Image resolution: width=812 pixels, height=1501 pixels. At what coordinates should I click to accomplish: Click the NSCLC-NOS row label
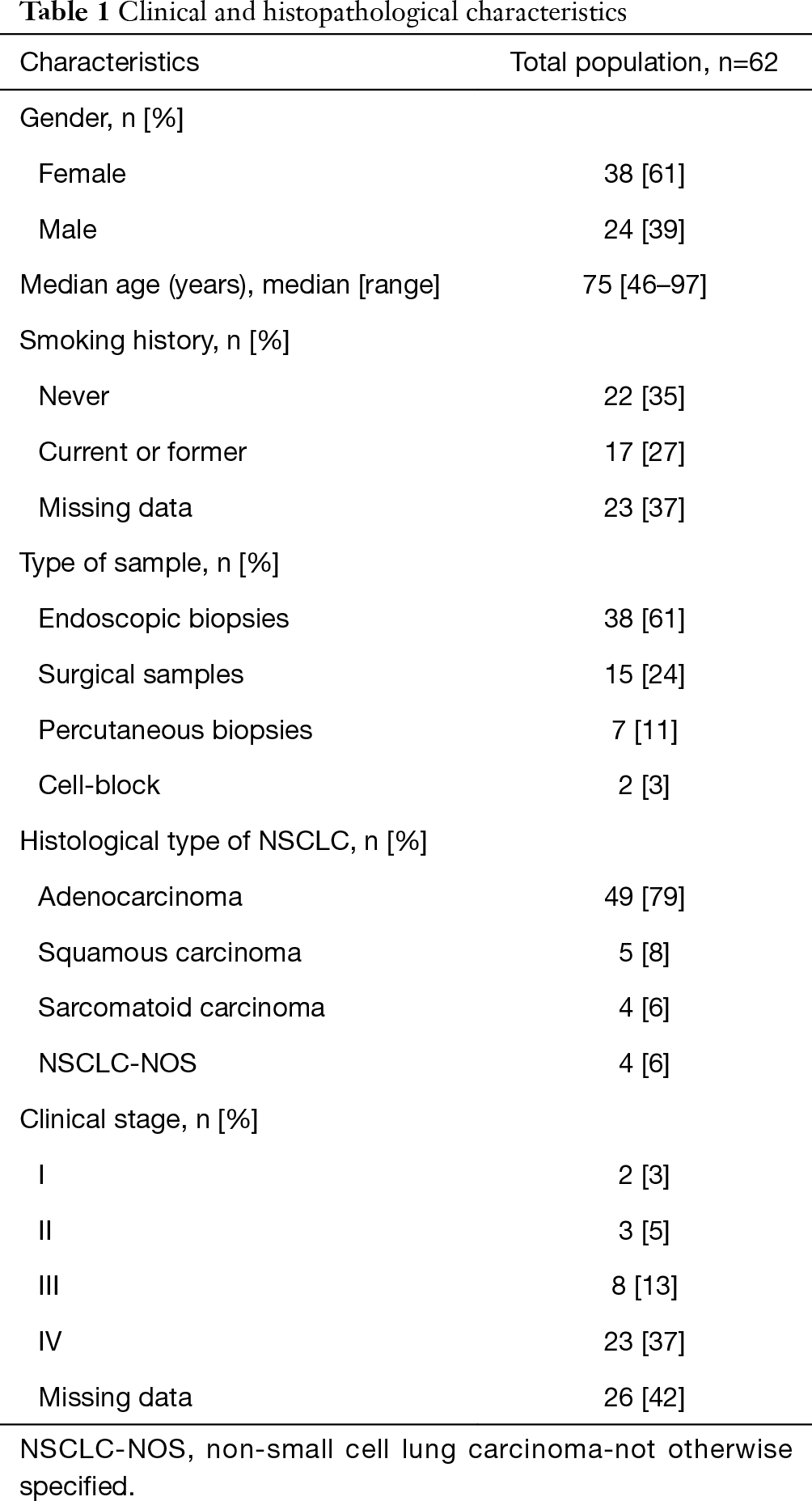(x=117, y=1064)
